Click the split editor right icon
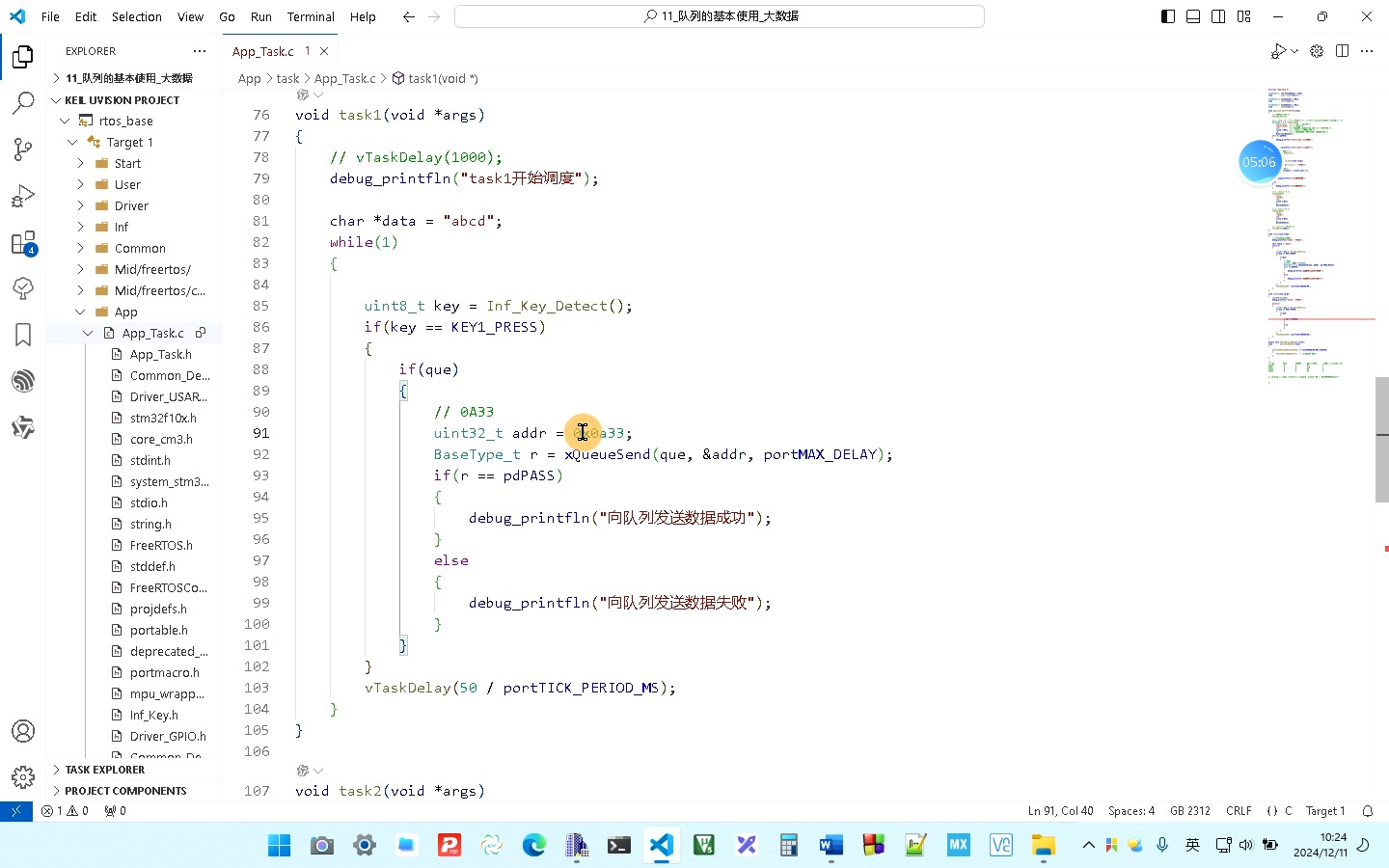Image resolution: width=1389 pixels, height=868 pixels. [1342, 51]
